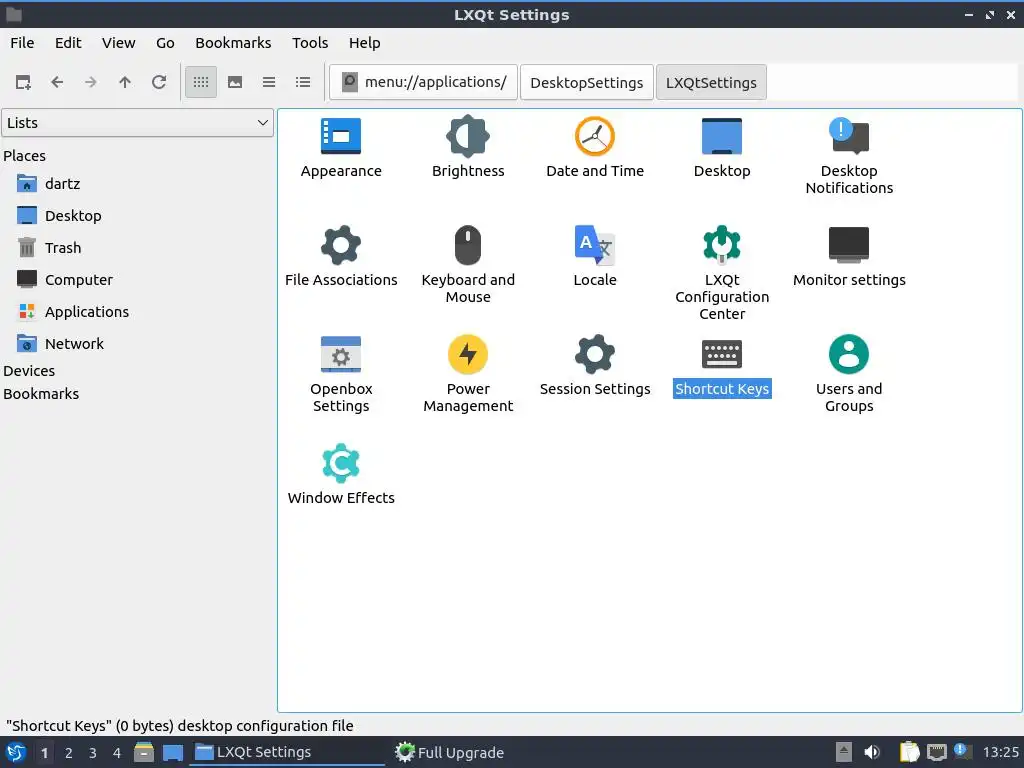The image size is (1024, 768).
Task: Open the Tools menu
Action: 310,43
